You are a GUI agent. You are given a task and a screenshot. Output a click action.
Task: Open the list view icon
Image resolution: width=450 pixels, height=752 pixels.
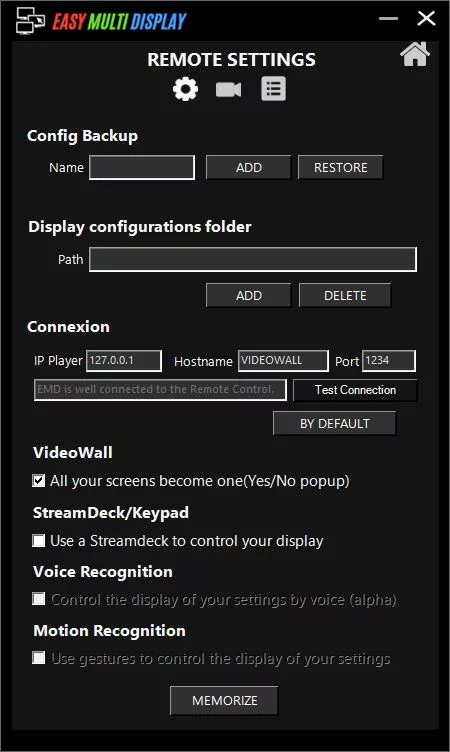point(273,89)
